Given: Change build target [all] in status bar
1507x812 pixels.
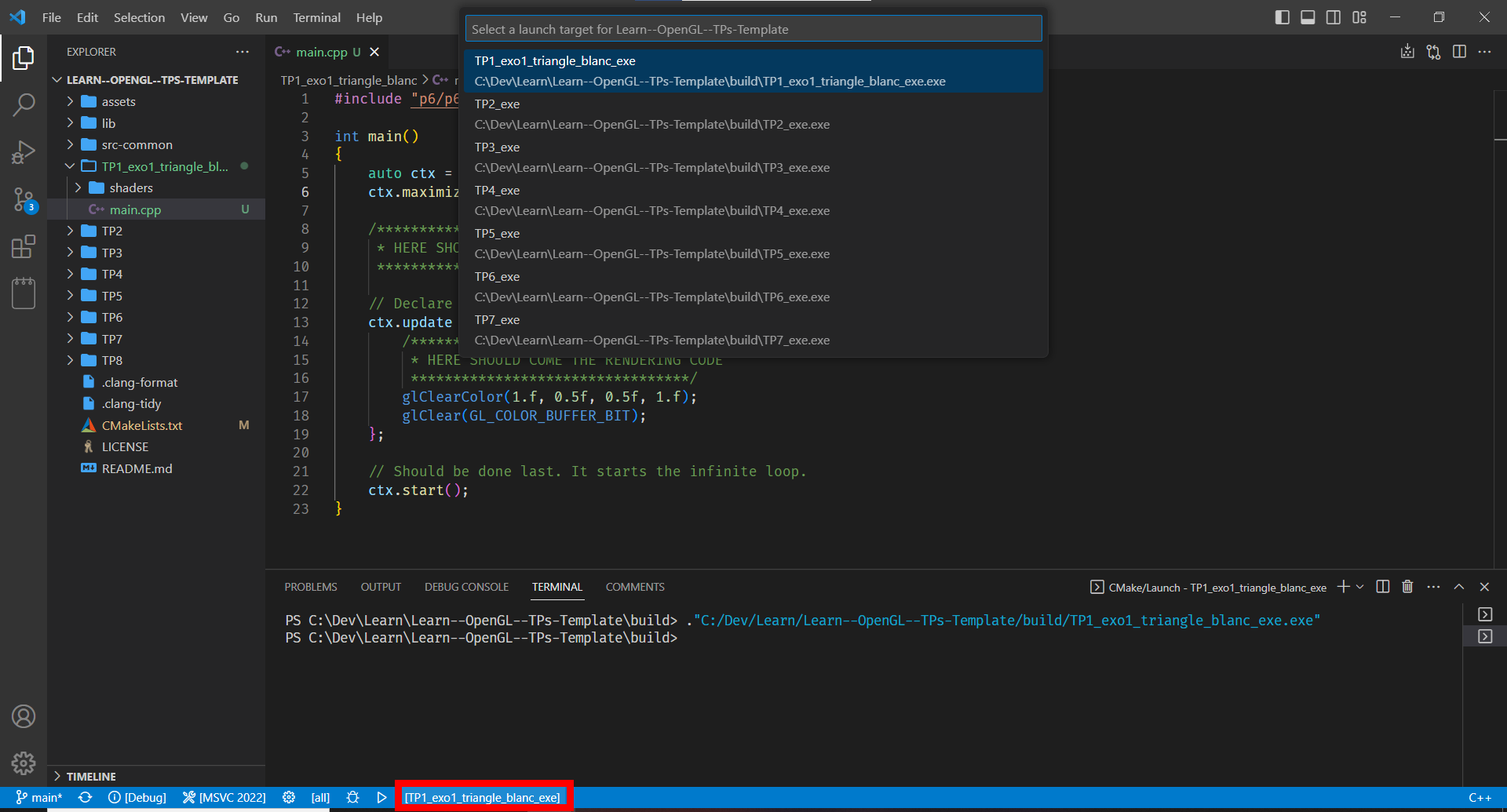Looking at the screenshot, I should pos(320,797).
